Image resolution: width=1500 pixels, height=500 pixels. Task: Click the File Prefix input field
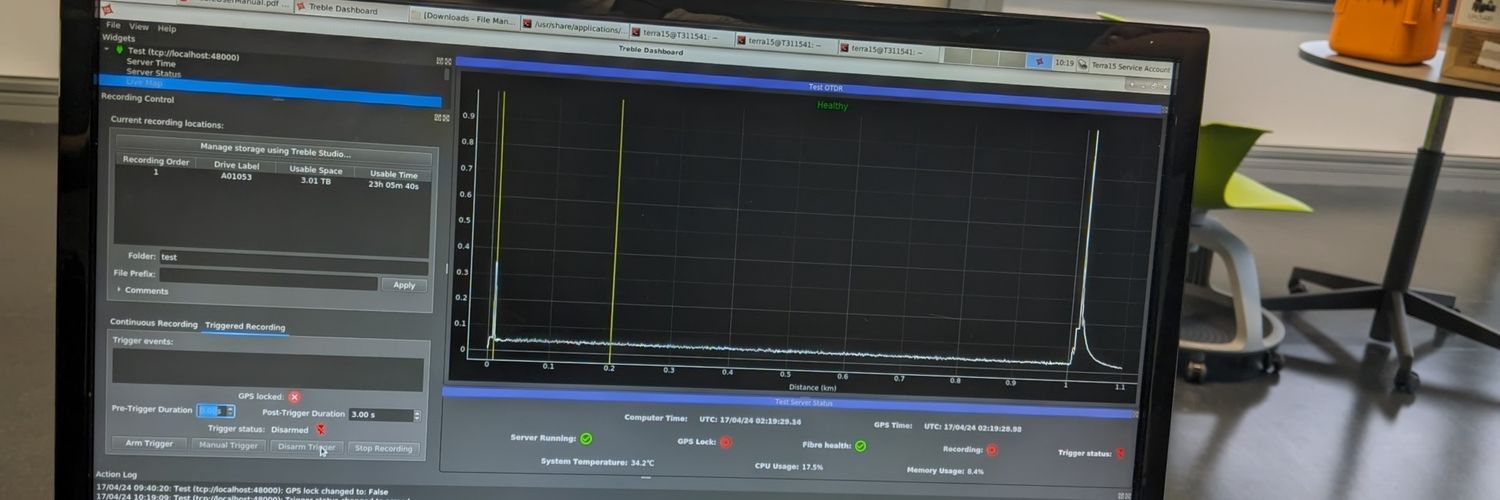(268, 277)
